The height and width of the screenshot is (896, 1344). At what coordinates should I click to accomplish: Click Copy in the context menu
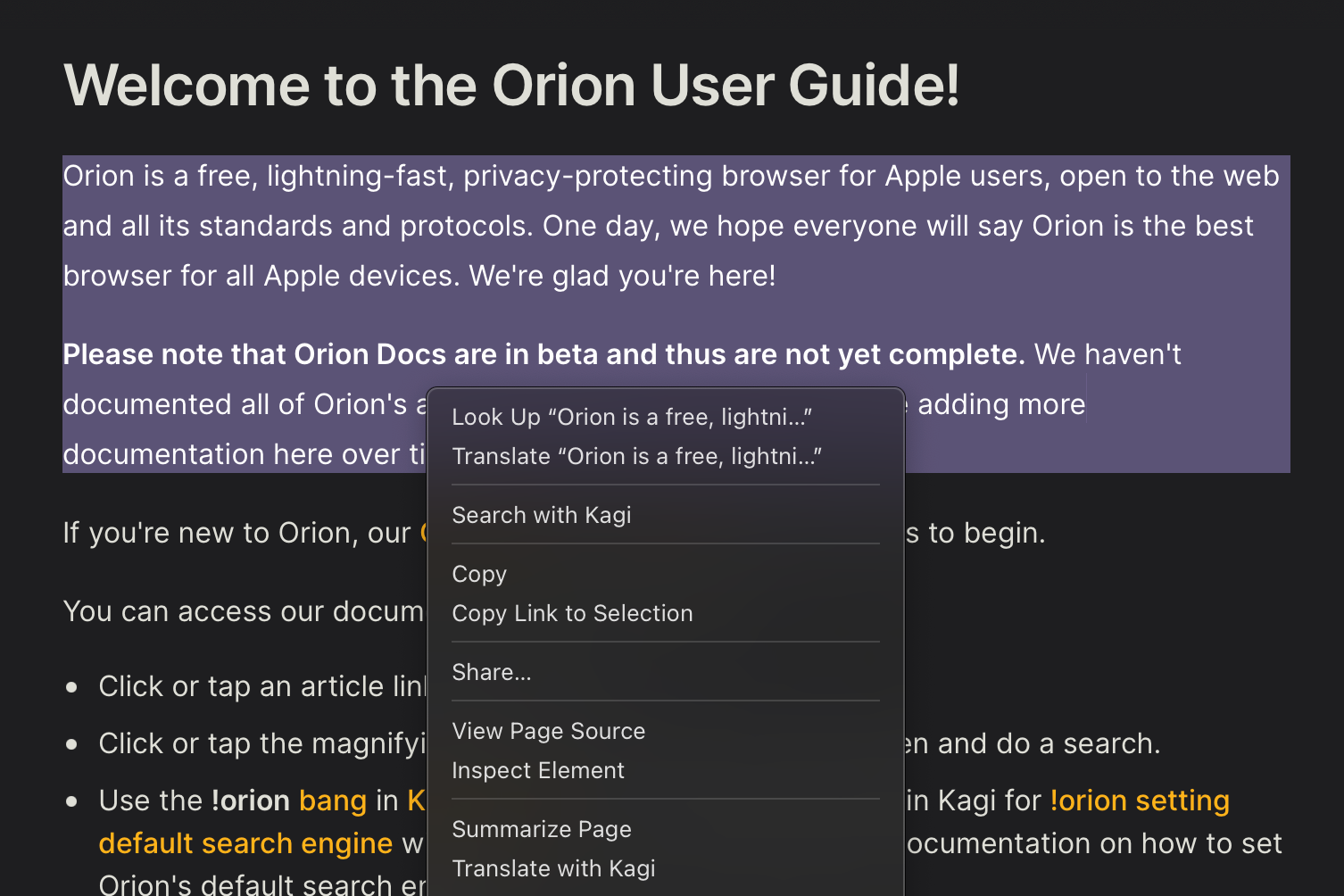click(479, 574)
